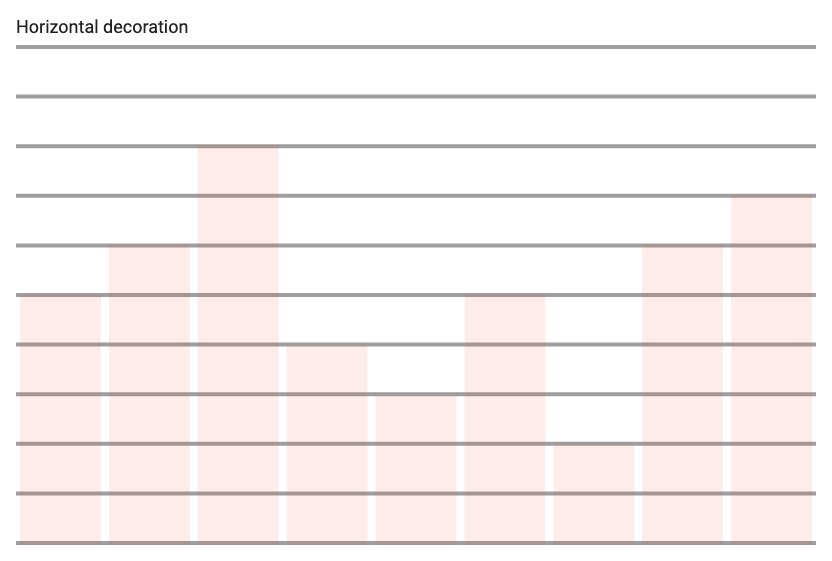The width and height of the screenshot is (832, 561).
Task: Select the sixth pink bar from left
Action: coord(505,419)
